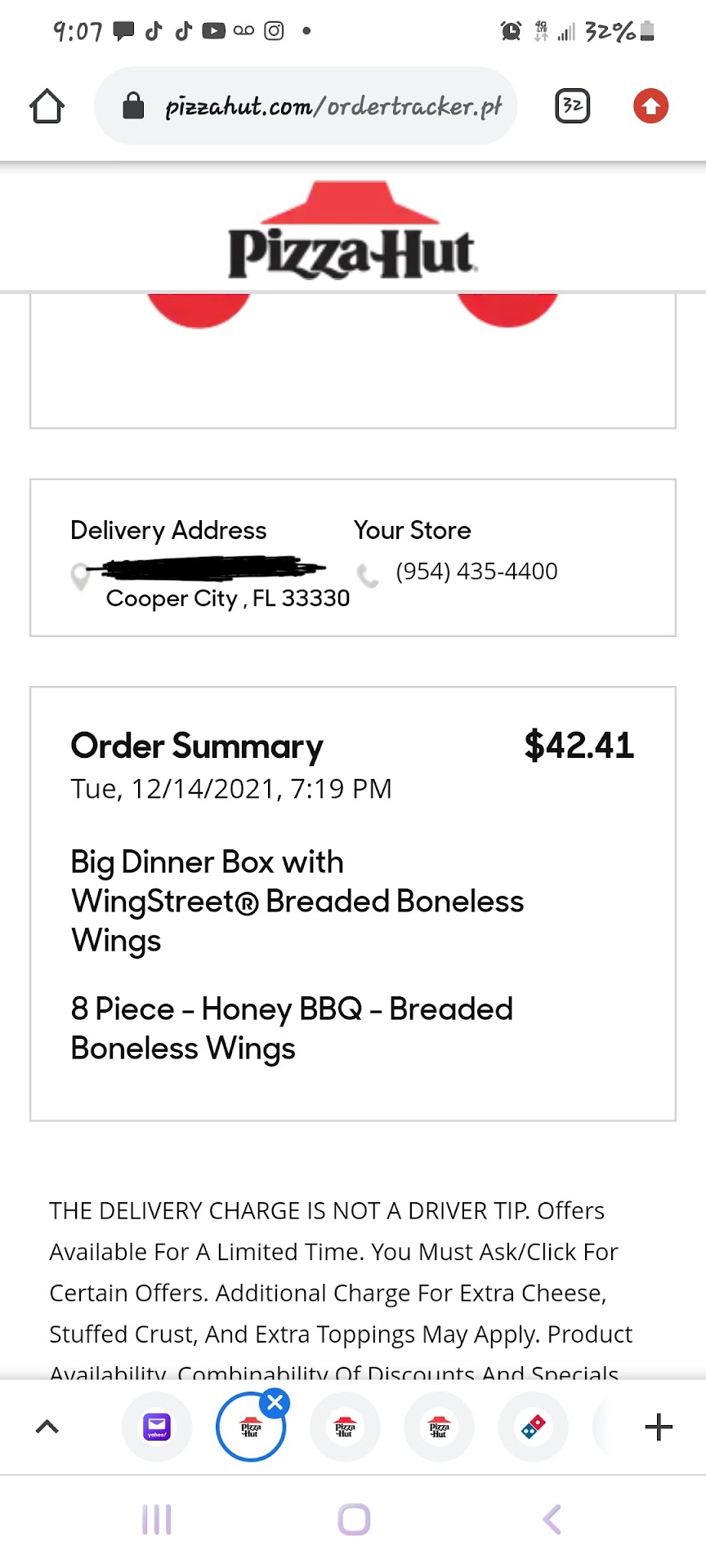The height and width of the screenshot is (1568, 706).
Task: Expand the tab strip with up chevron
Action: (x=47, y=1427)
